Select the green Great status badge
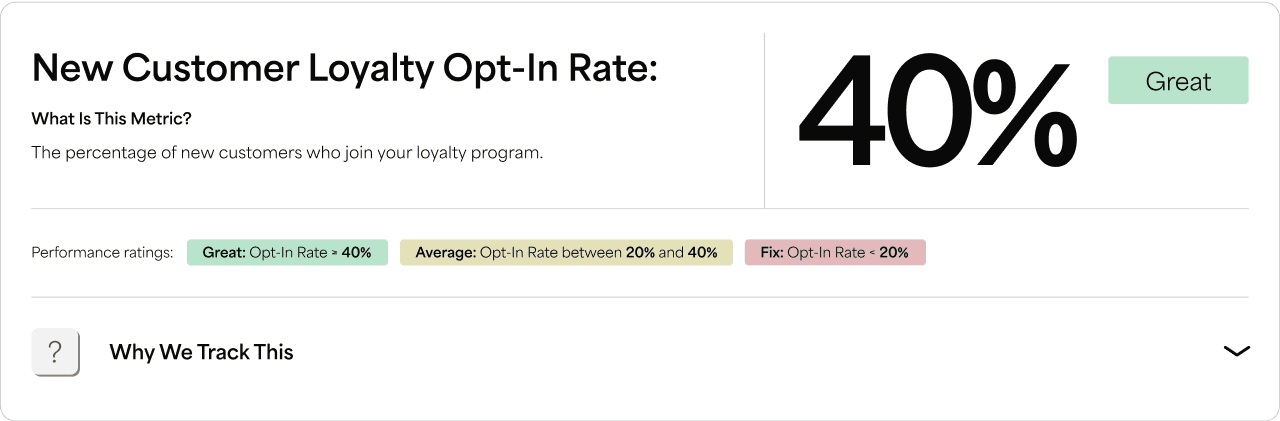This screenshot has height=421, width=1280. 1178,81
